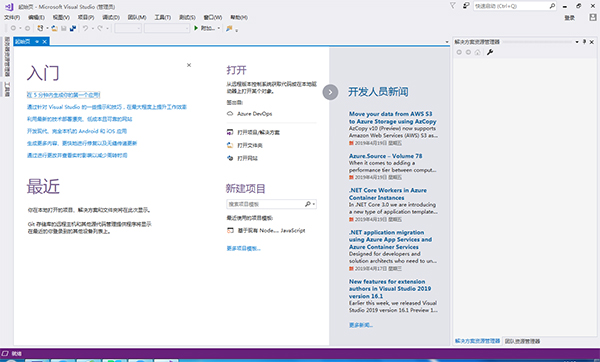600x362 pixels.
Task: Open '.NET Core Workers in Azure' article
Action: point(388,194)
